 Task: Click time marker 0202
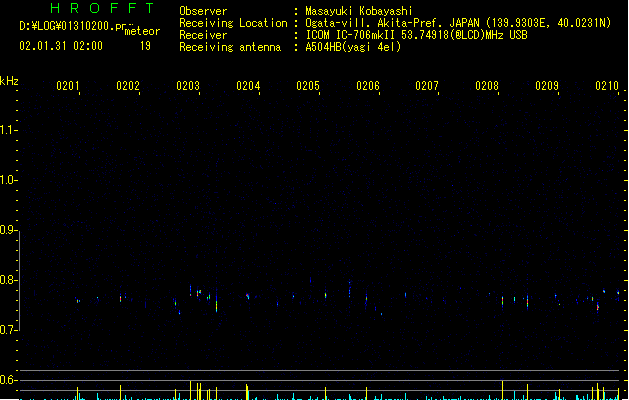tap(128, 86)
